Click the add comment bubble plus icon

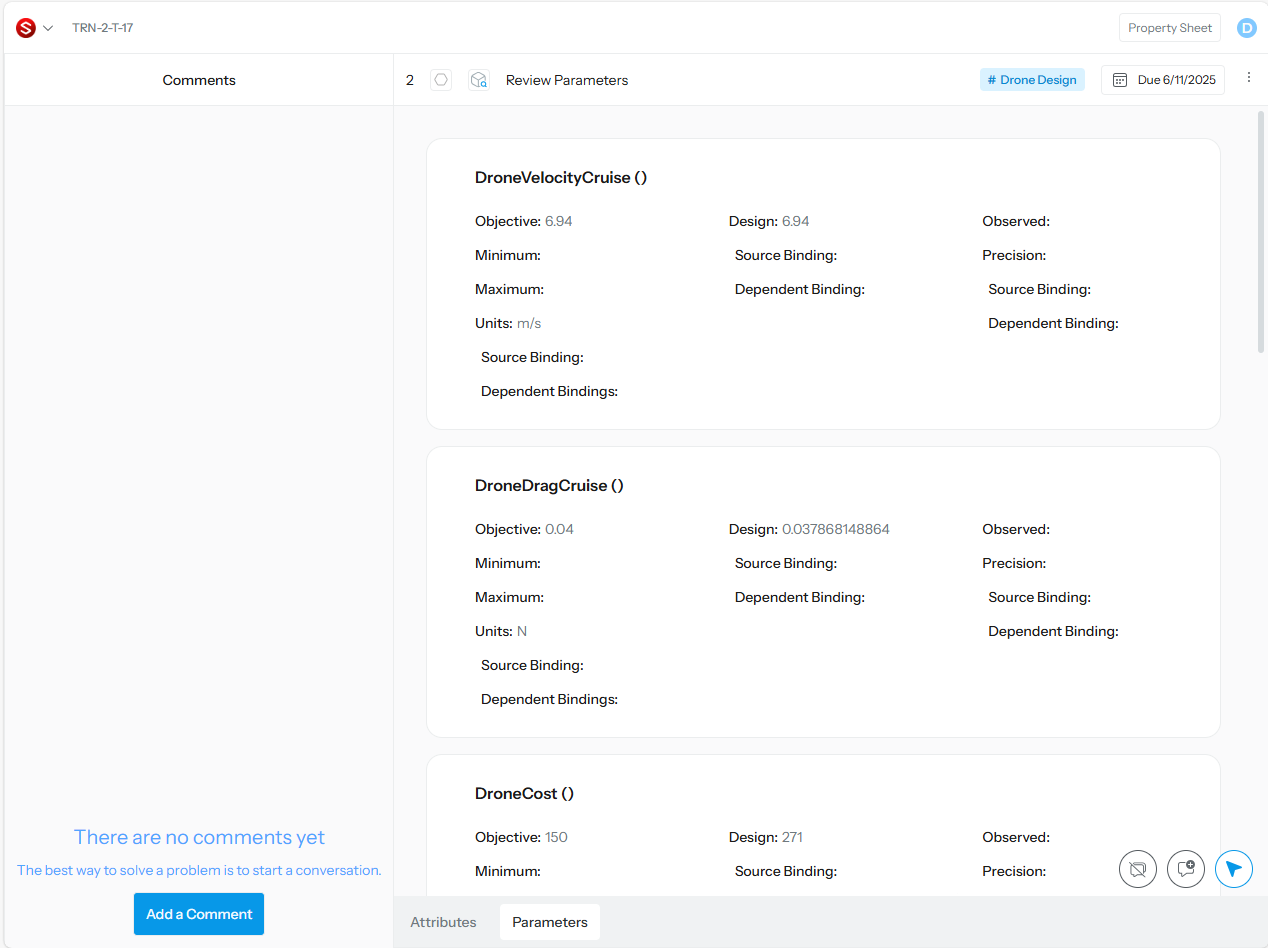click(x=1186, y=869)
